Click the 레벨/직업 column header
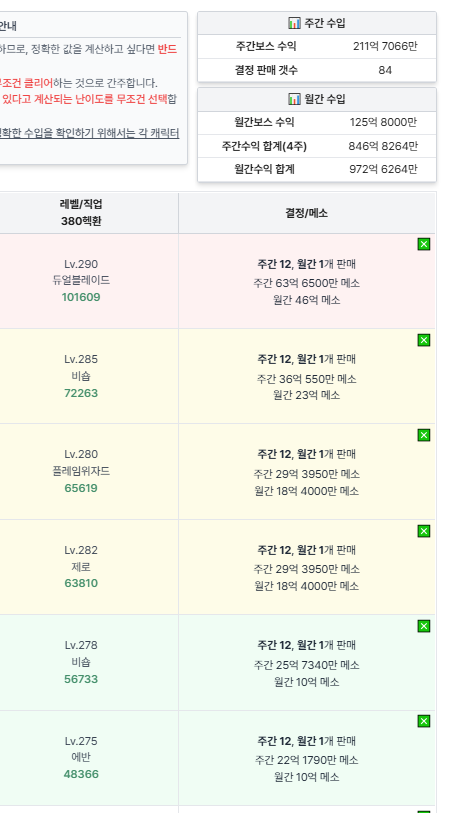The image size is (466, 813). pos(81,204)
